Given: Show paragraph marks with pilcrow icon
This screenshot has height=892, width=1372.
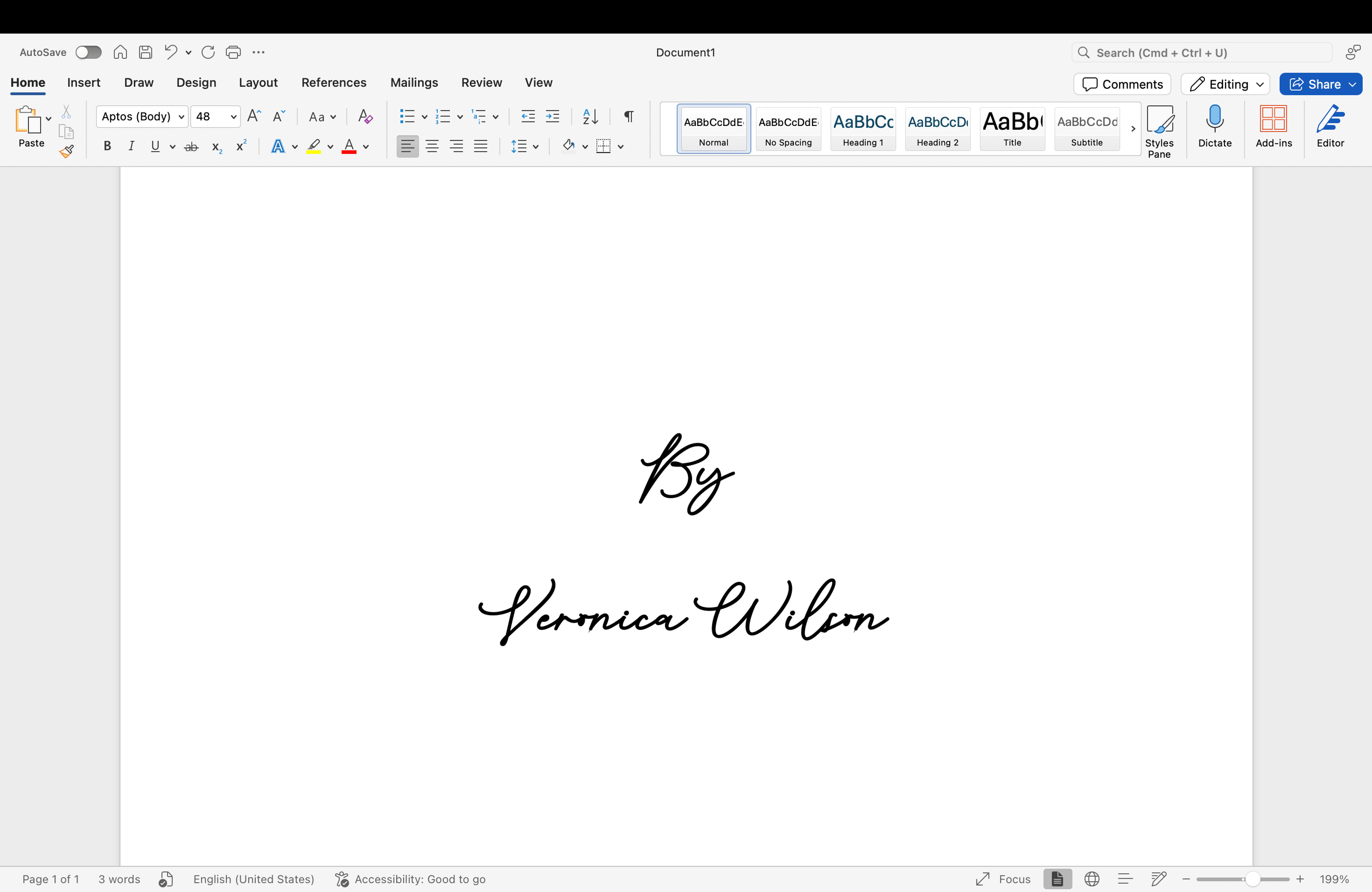Looking at the screenshot, I should 629,117.
